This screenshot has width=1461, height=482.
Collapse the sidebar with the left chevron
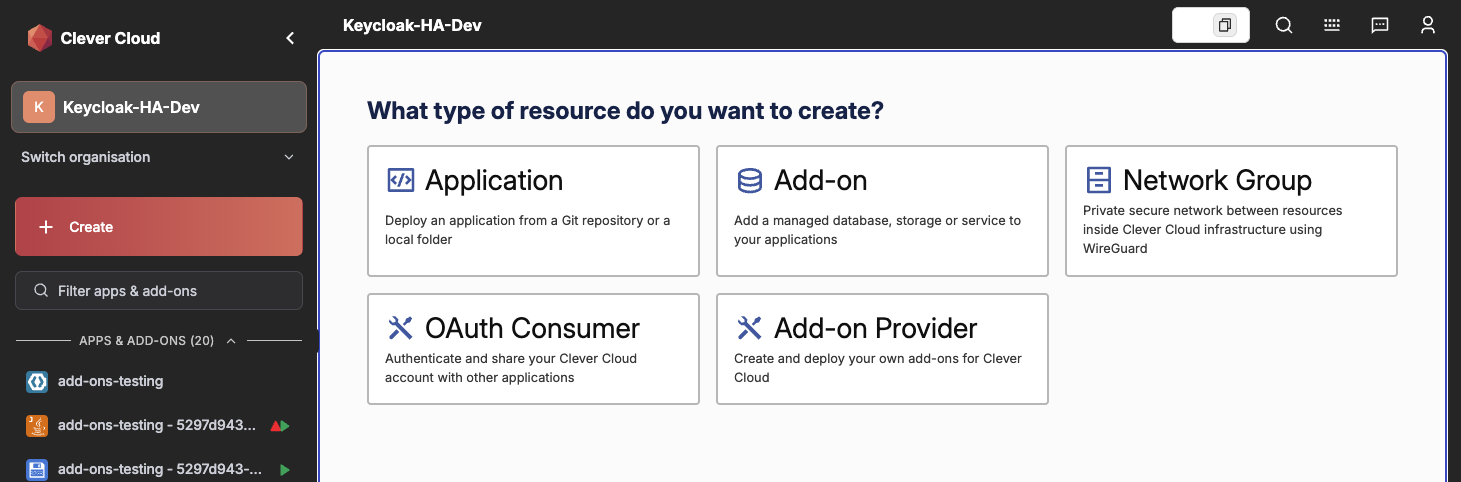pos(290,38)
